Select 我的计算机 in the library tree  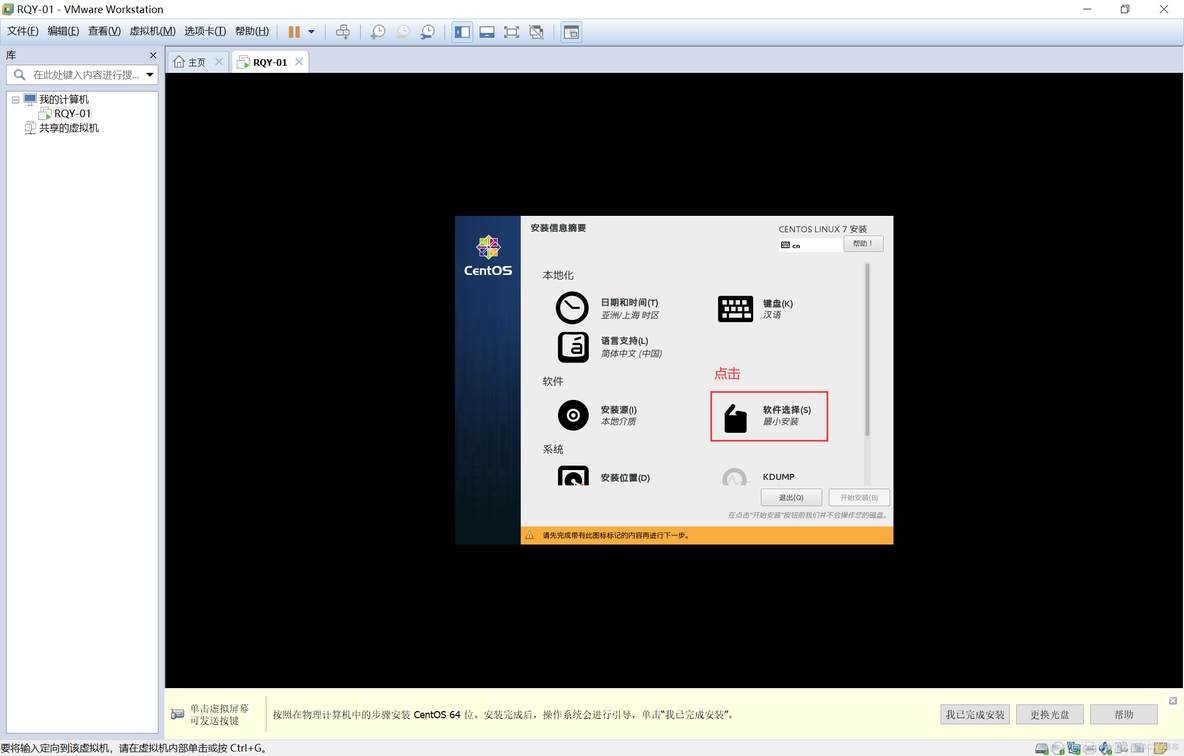coord(63,100)
